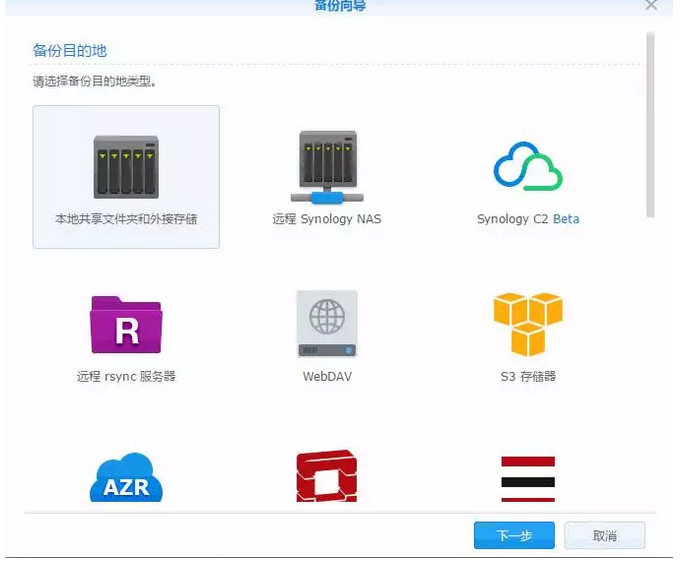
Task: Select local shared folder and external storage icon
Action: [x=126, y=167]
